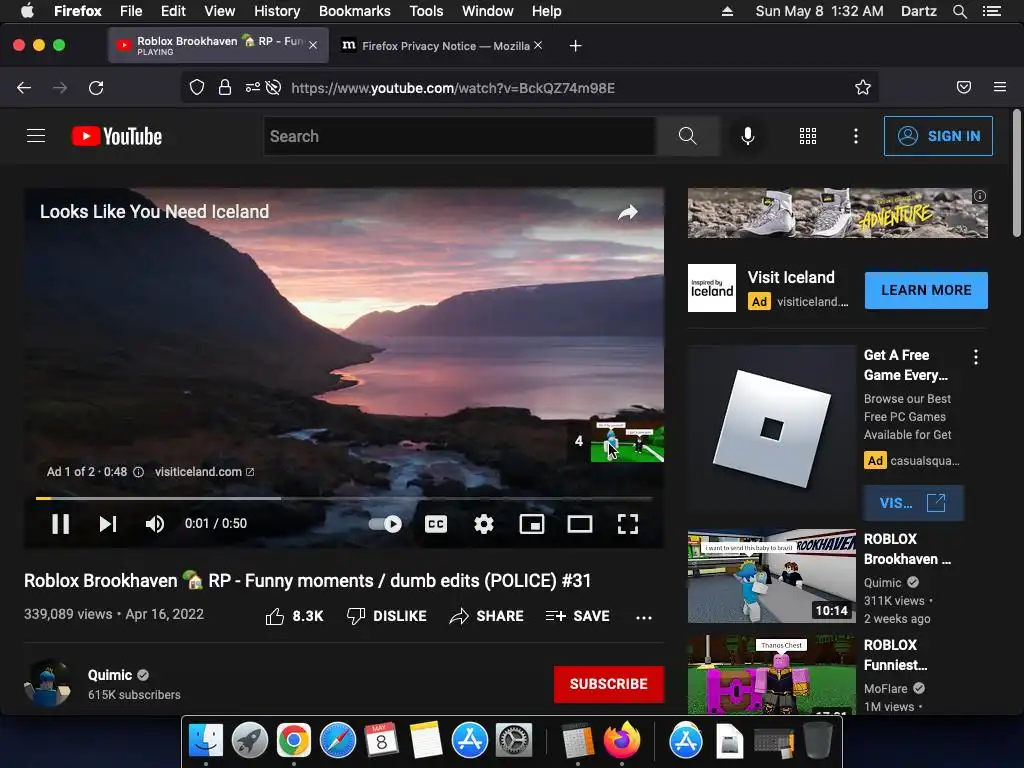The height and width of the screenshot is (768, 1024).
Task: Switch to theater mode icon
Action: point(580,524)
